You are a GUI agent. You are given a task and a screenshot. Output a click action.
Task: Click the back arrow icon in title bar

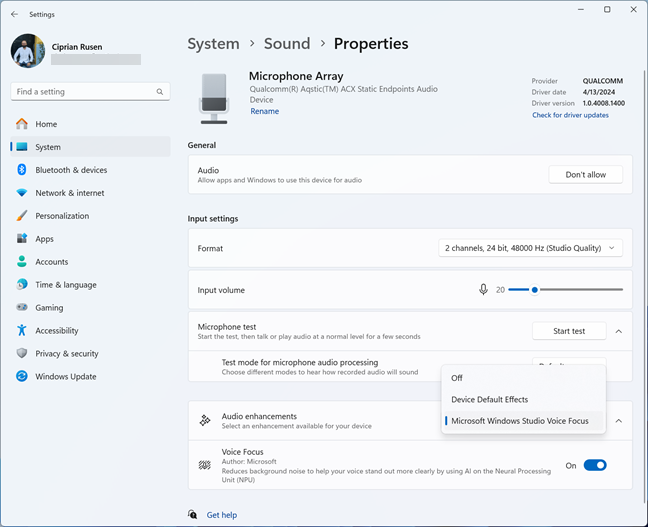point(14,14)
